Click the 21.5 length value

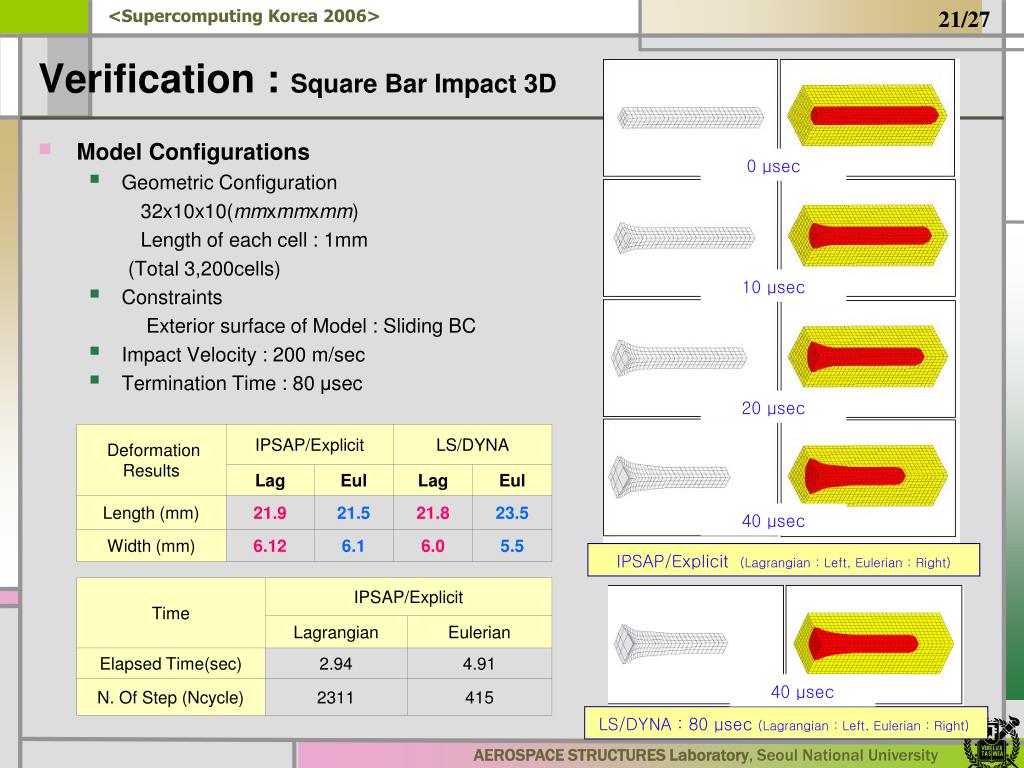point(353,513)
